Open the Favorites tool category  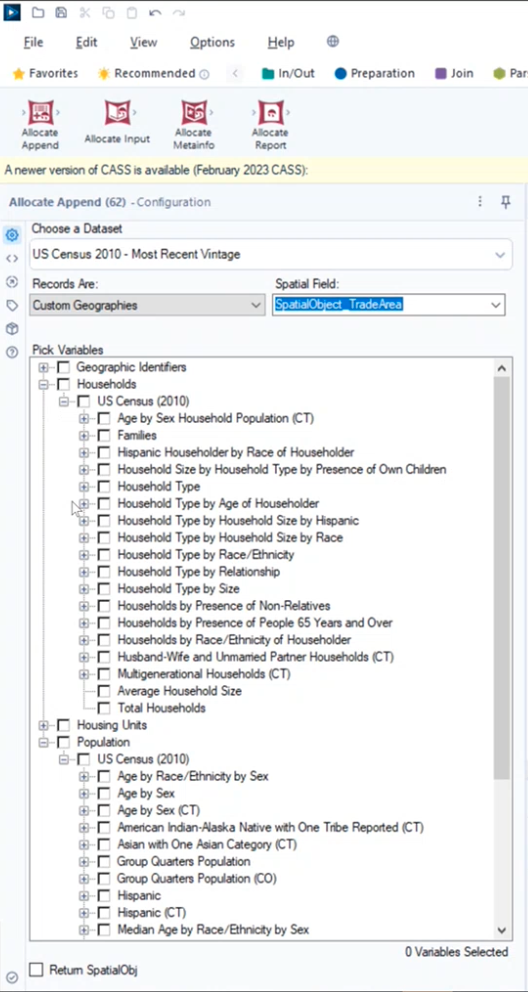coord(46,73)
